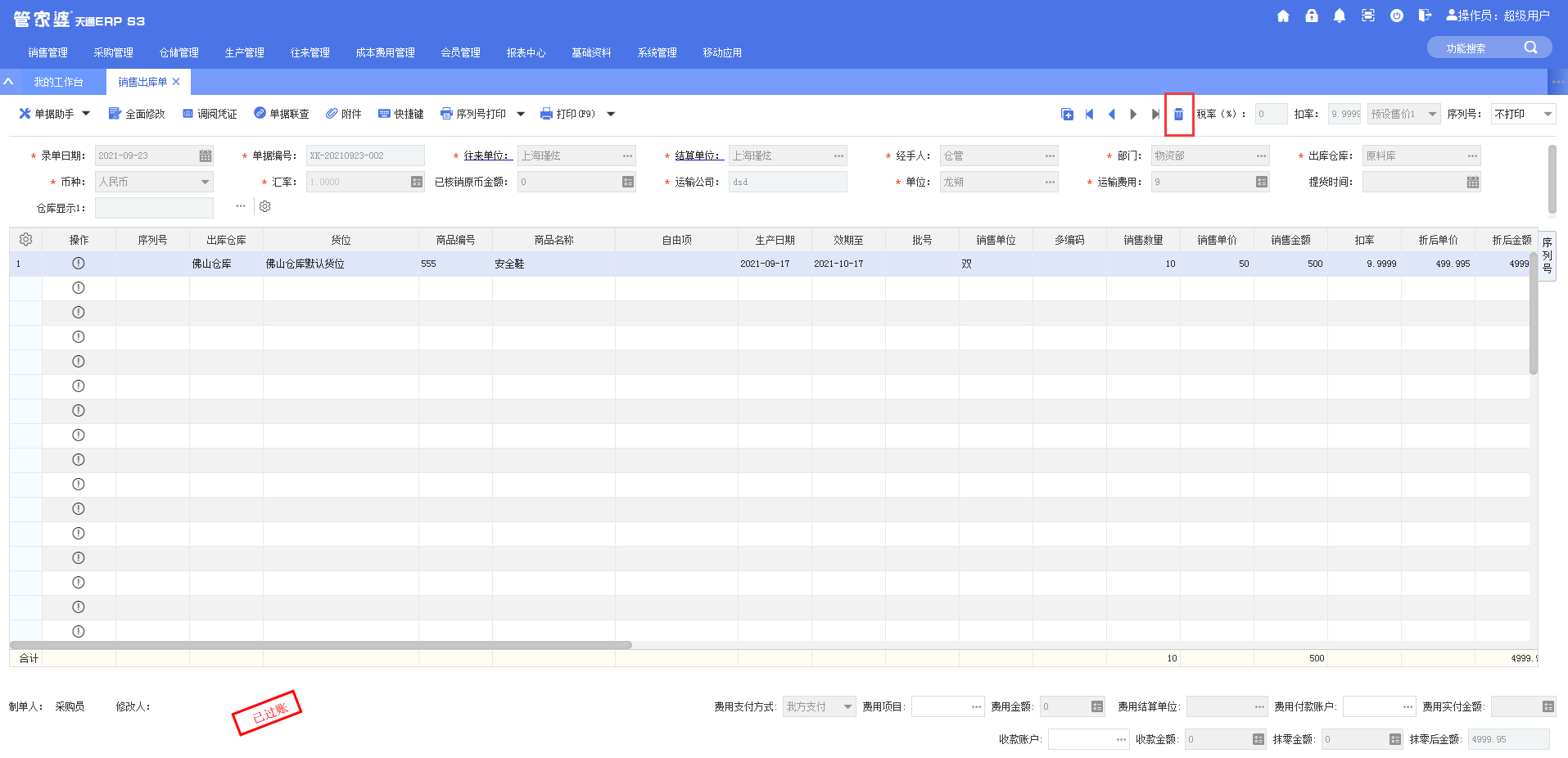
Task: Open the 出库仓库 lookup ellipsis
Action: (1473, 156)
